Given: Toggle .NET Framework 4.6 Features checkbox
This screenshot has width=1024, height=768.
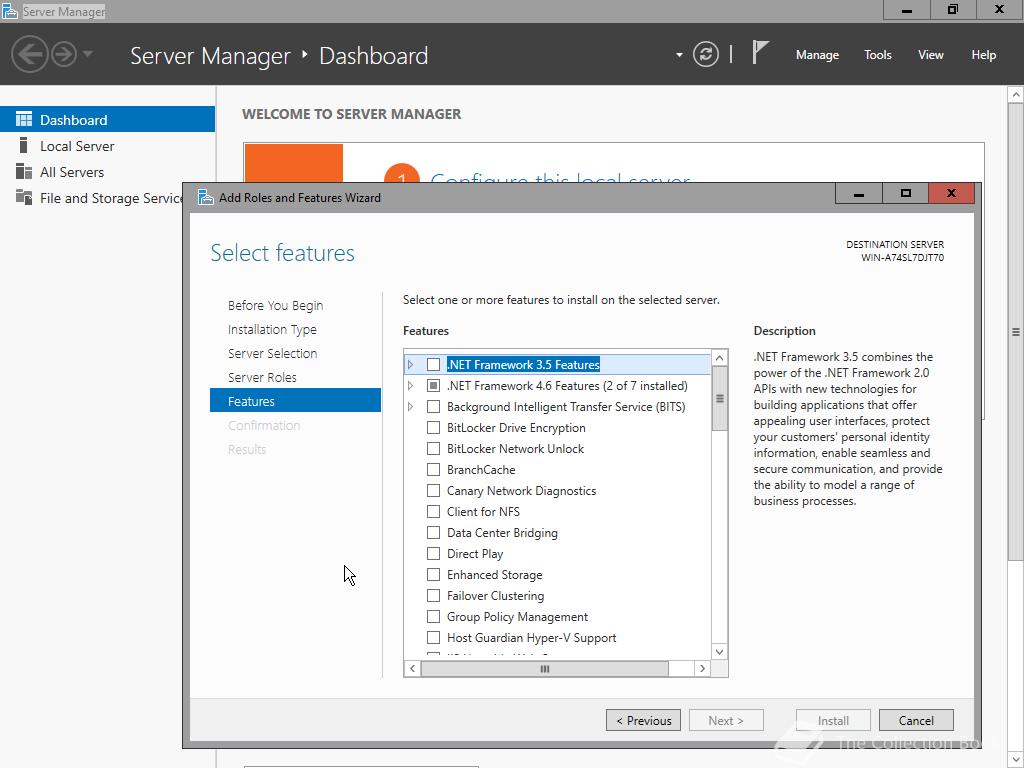Looking at the screenshot, I should pyautogui.click(x=433, y=385).
